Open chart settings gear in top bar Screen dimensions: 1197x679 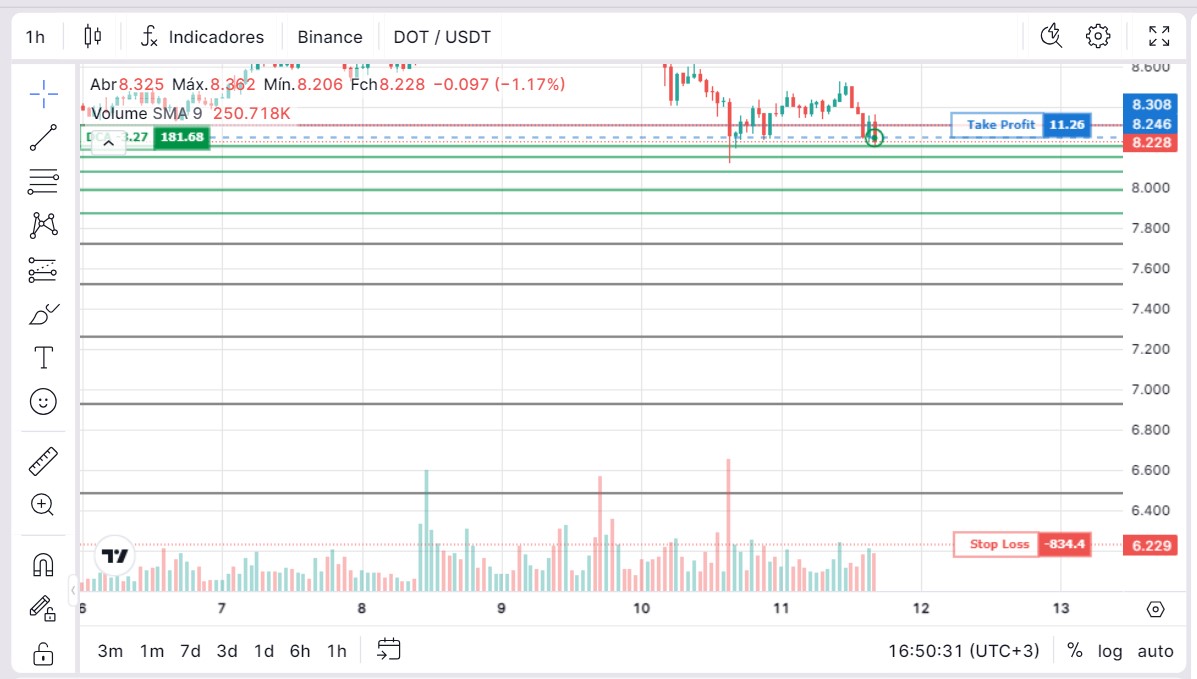tap(1098, 37)
